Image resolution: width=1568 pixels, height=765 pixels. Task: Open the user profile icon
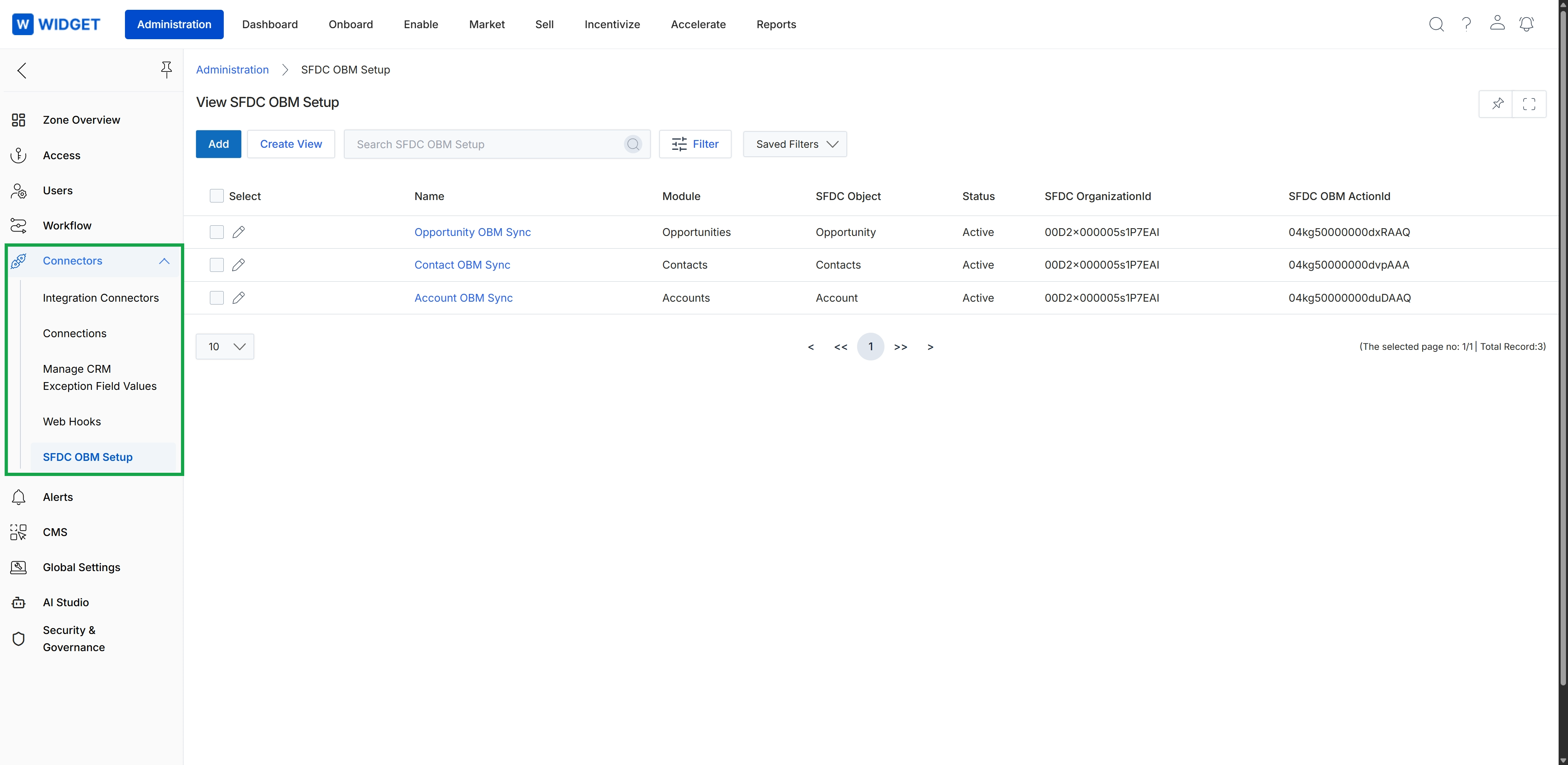click(1497, 23)
